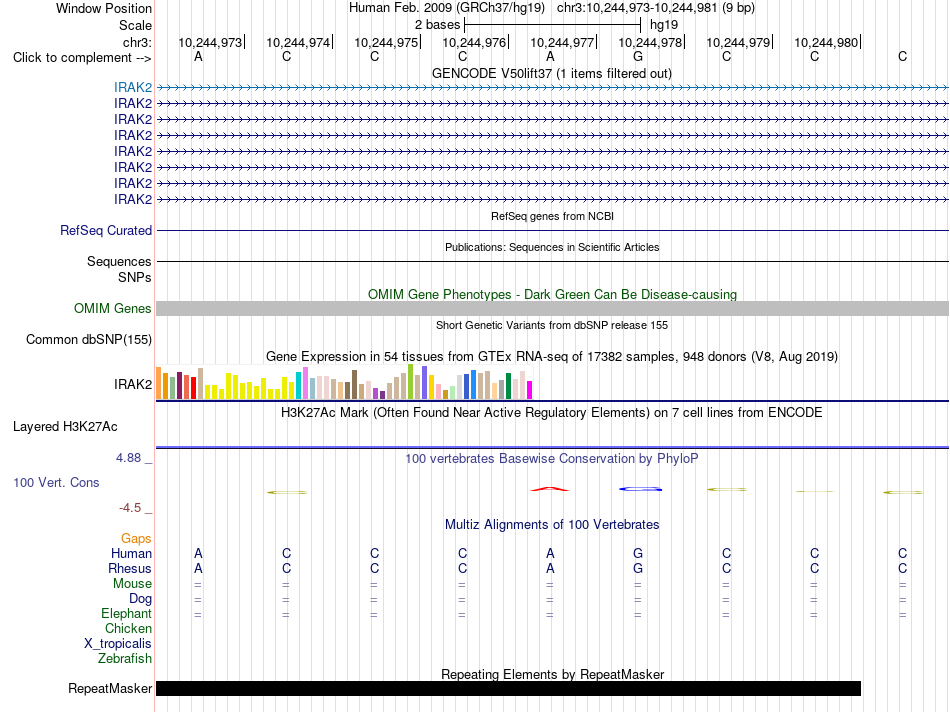Click the G base in the sequence row
The width and height of the screenshot is (950, 712).
(638, 57)
